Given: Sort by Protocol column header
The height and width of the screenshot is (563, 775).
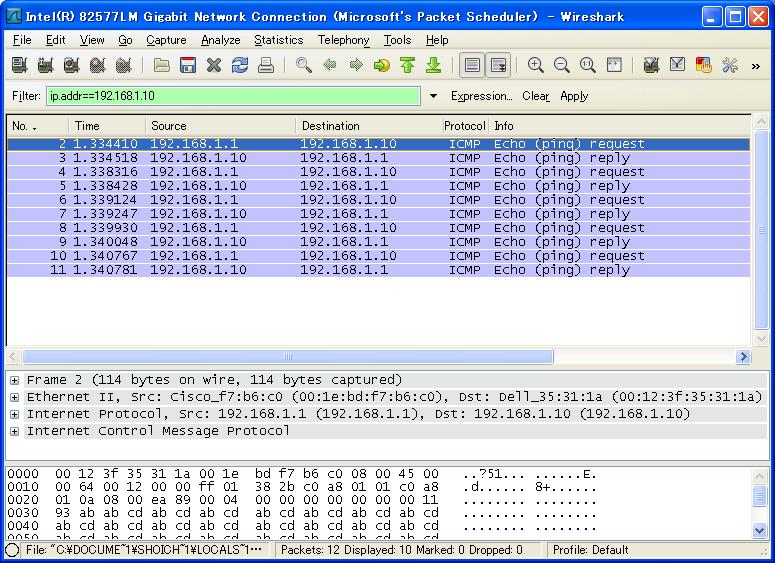Looking at the screenshot, I should point(465,126).
